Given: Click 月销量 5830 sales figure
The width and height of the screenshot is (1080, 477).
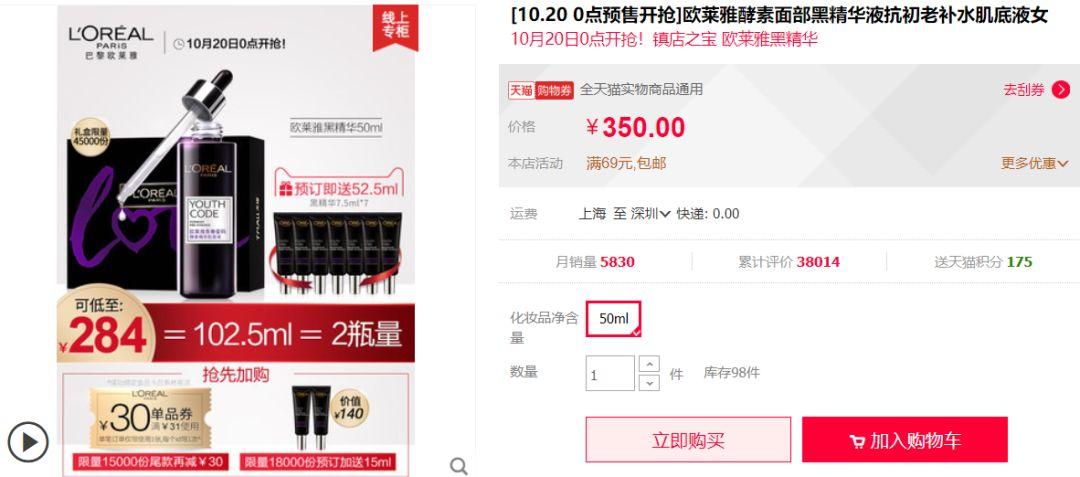Looking at the screenshot, I should pyautogui.click(x=595, y=262).
